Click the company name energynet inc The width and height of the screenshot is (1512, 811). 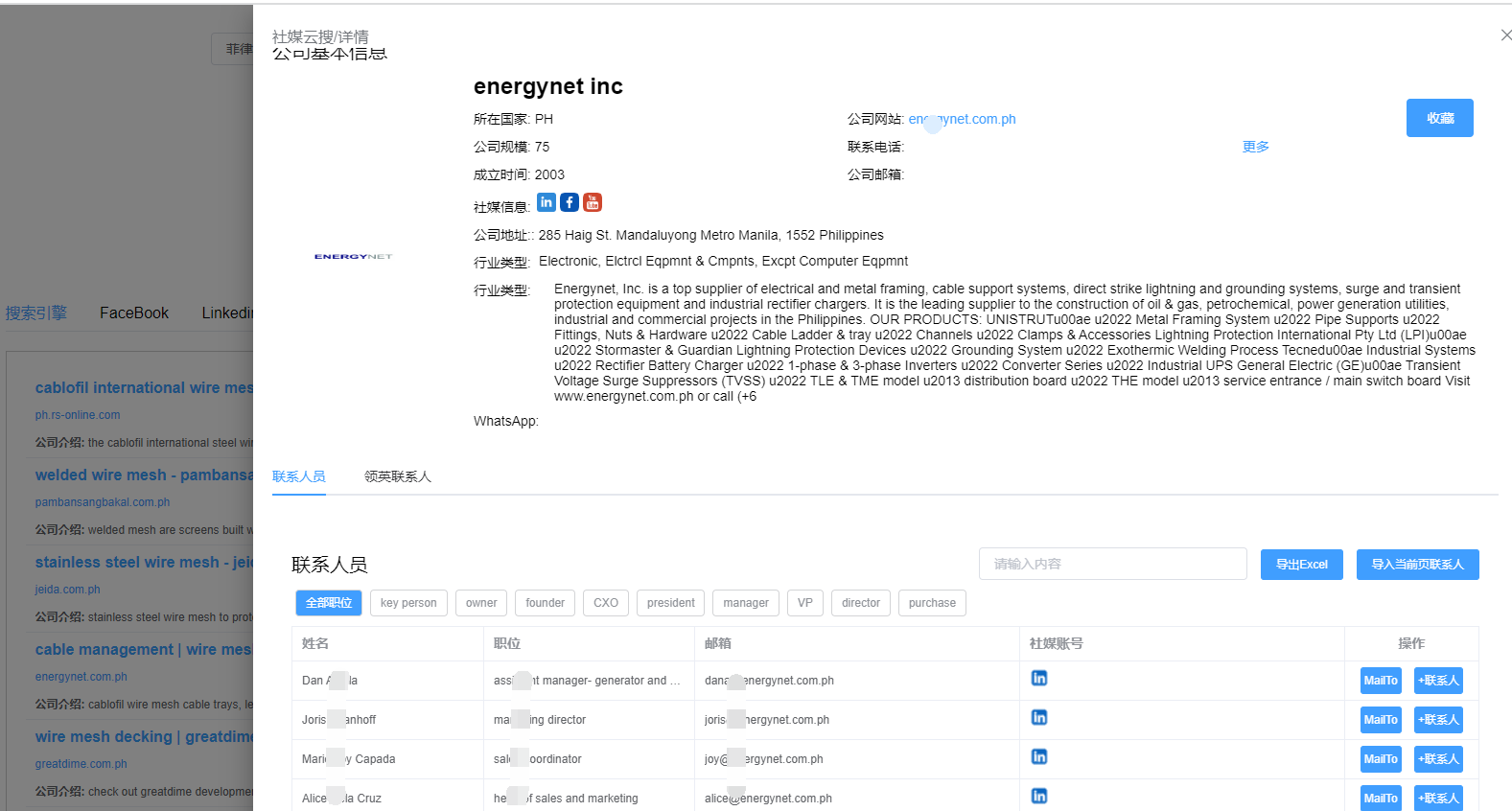[x=548, y=86]
